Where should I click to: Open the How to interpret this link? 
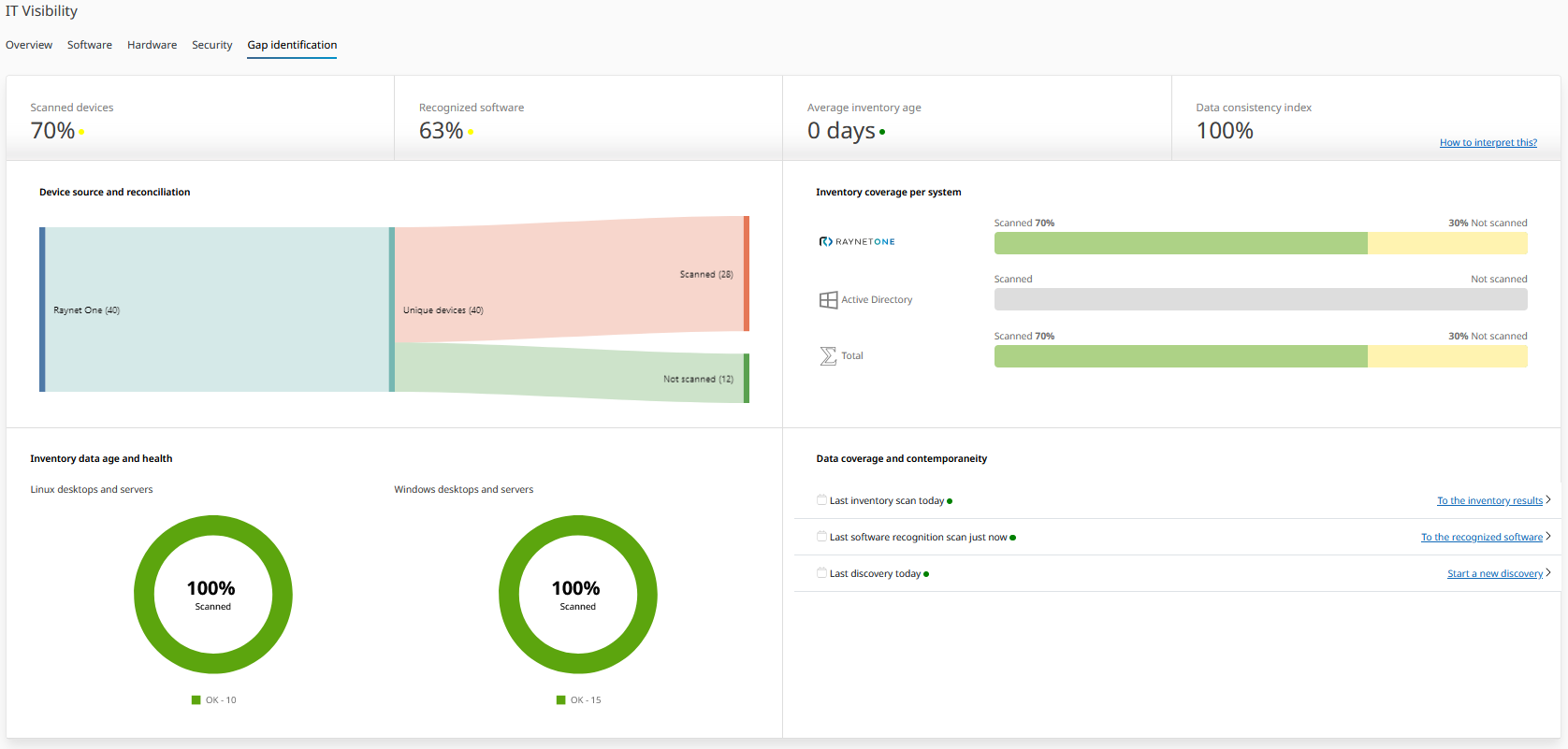tap(1488, 143)
